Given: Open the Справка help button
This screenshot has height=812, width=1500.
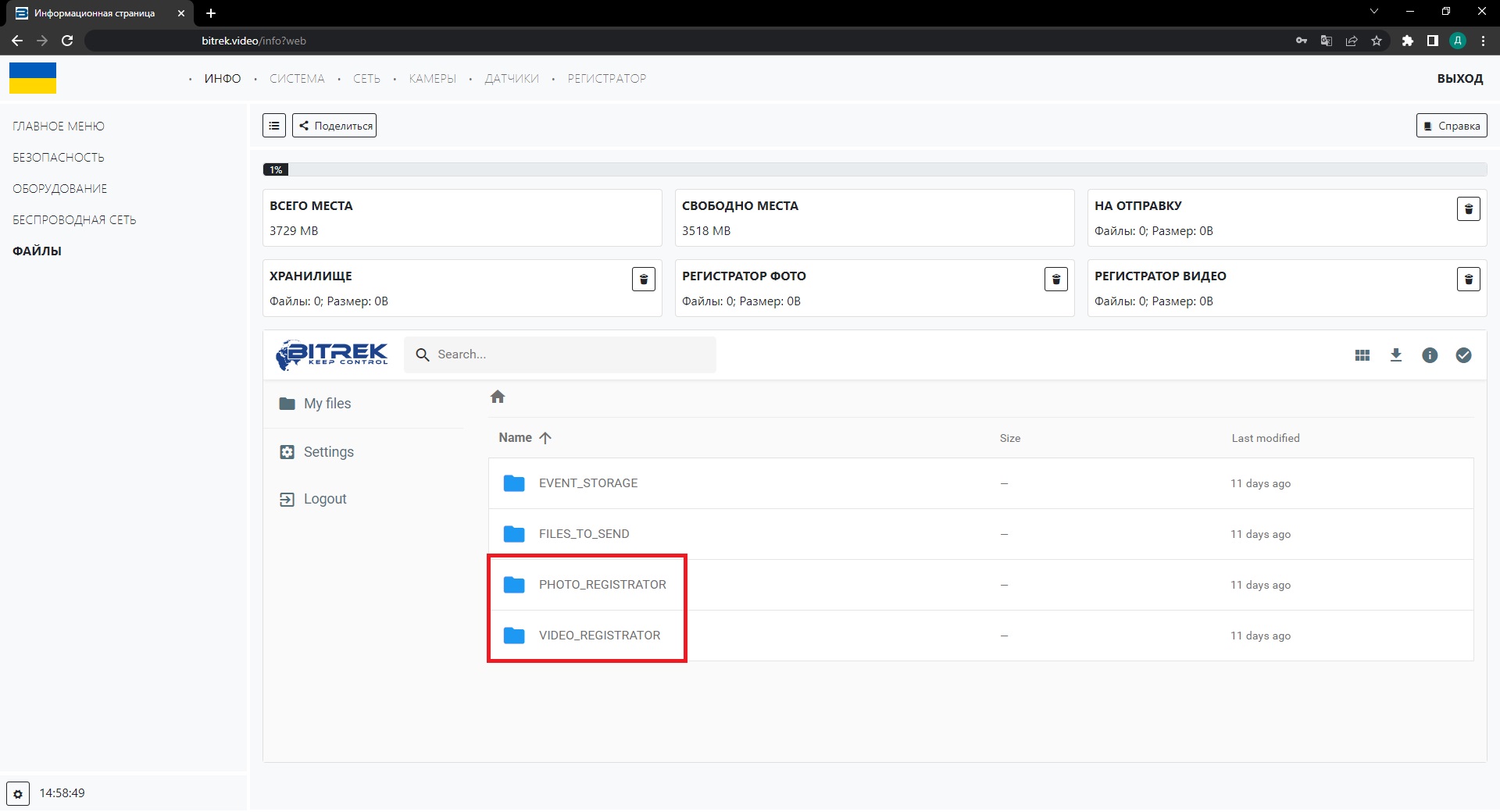Looking at the screenshot, I should [x=1451, y=126].
